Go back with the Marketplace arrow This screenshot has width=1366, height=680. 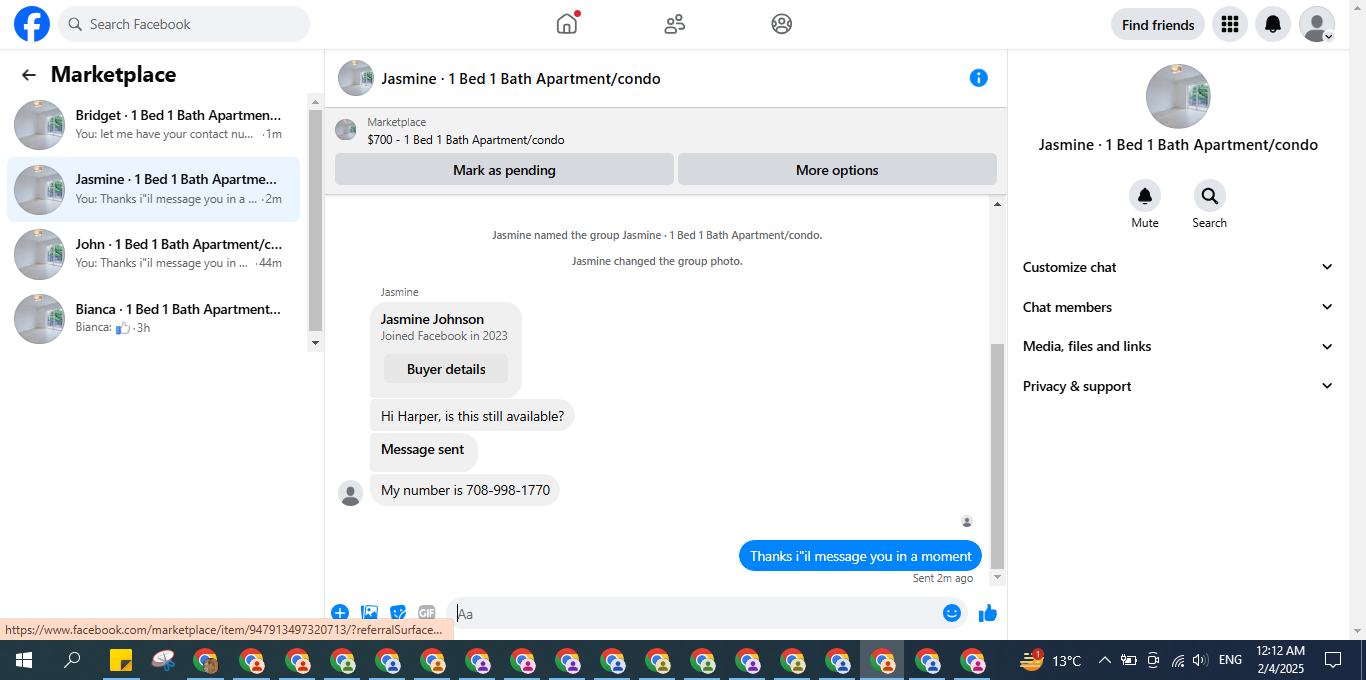29,75
